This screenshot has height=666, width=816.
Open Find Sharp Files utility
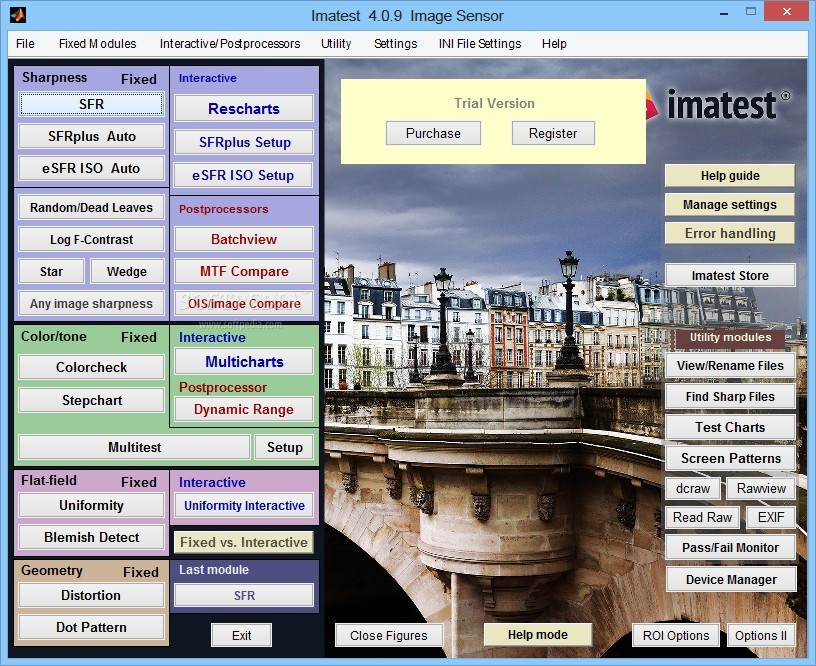click(x=730, y=396)
